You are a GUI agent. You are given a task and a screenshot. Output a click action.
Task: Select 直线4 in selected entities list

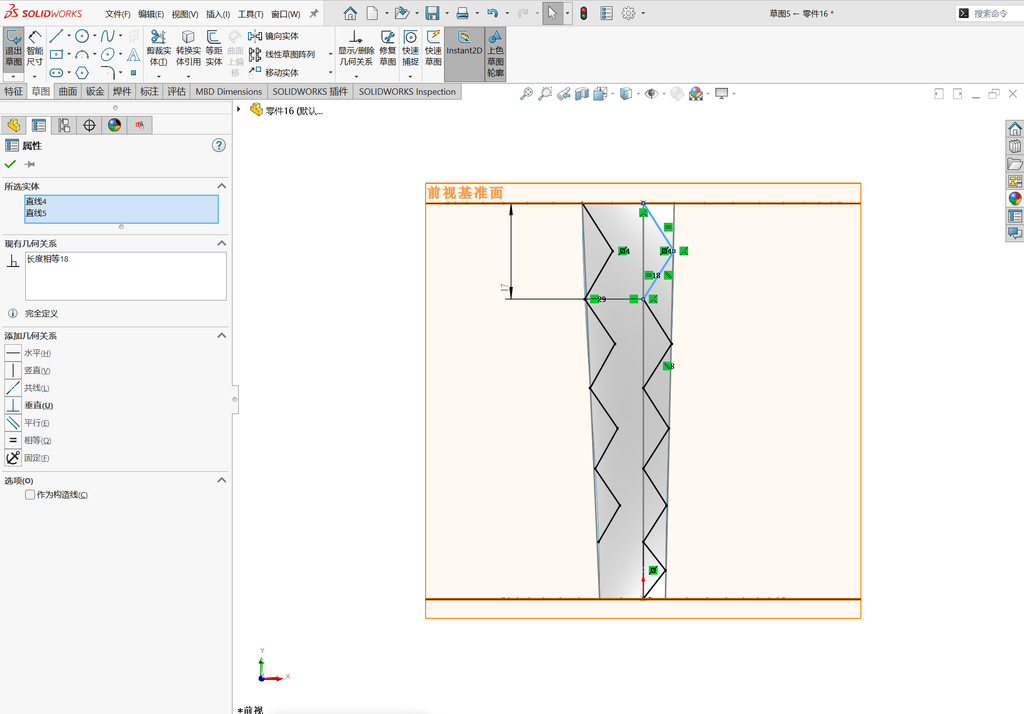(x=121, y=201)
